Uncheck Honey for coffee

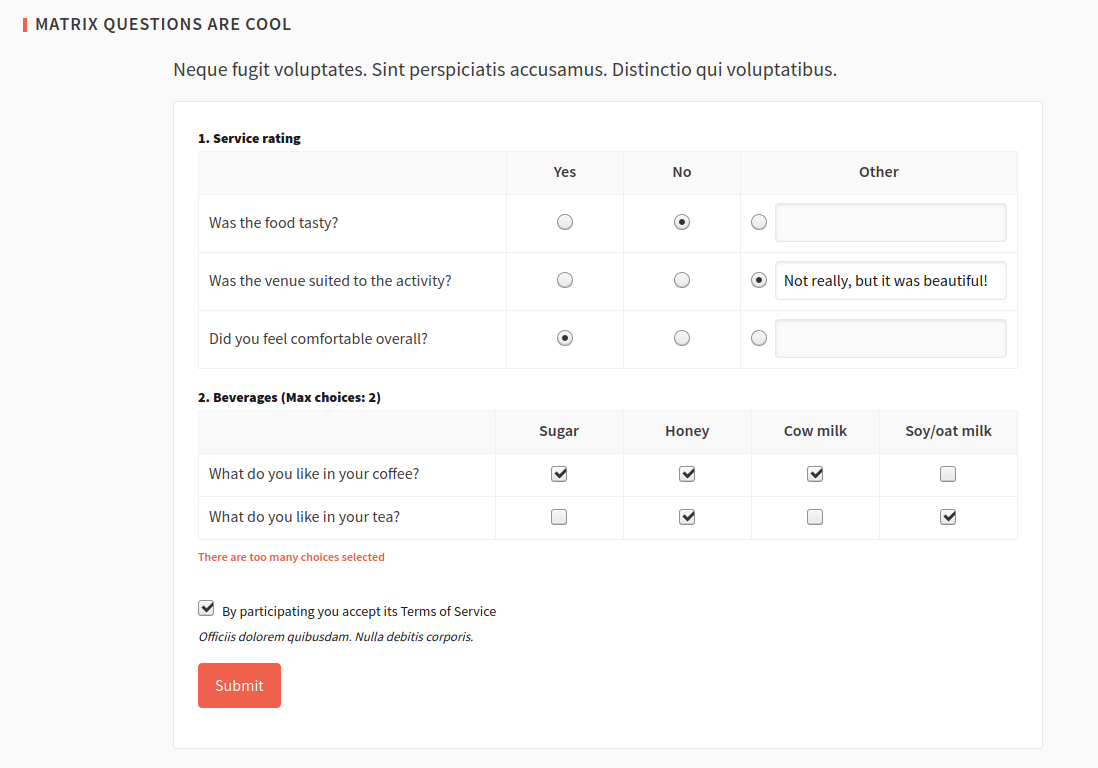[687, 474]
